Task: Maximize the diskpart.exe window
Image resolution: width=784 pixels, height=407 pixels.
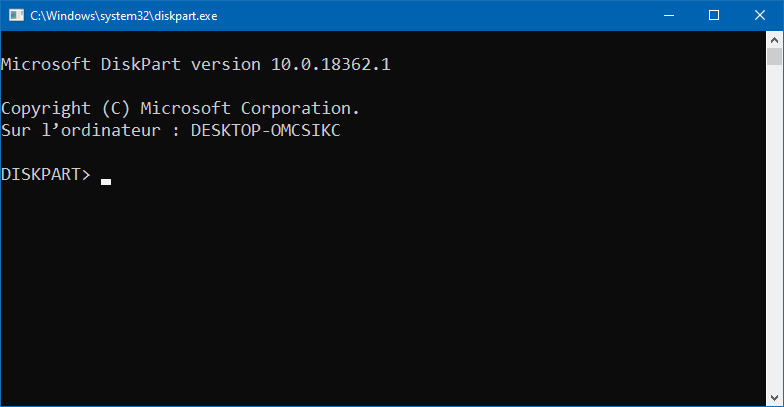Action: point(714,16)
